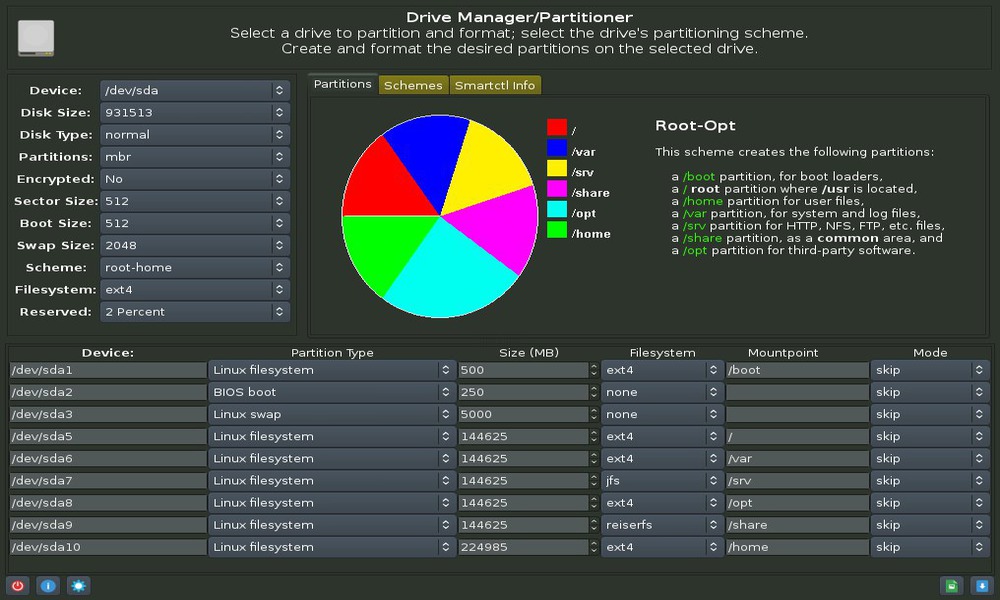1000x600 pixels.
Task: Open the Encrypted dropdown showing No
Action: point(194,179)
